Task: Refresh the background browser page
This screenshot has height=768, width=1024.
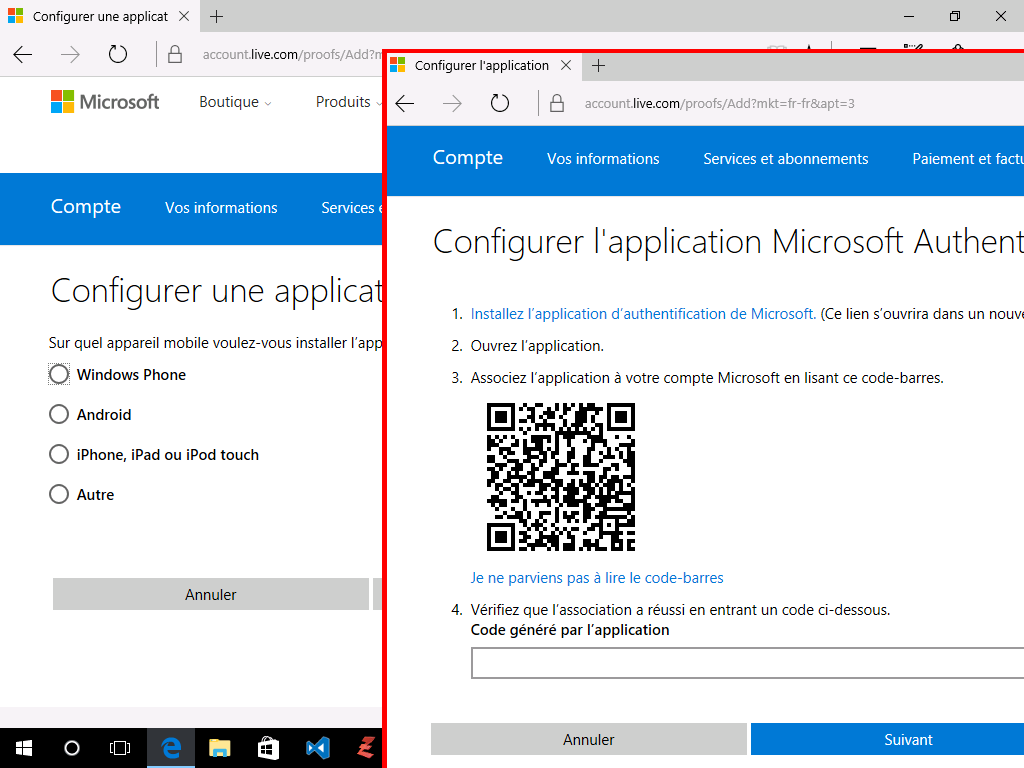Action: click(118, 54)
